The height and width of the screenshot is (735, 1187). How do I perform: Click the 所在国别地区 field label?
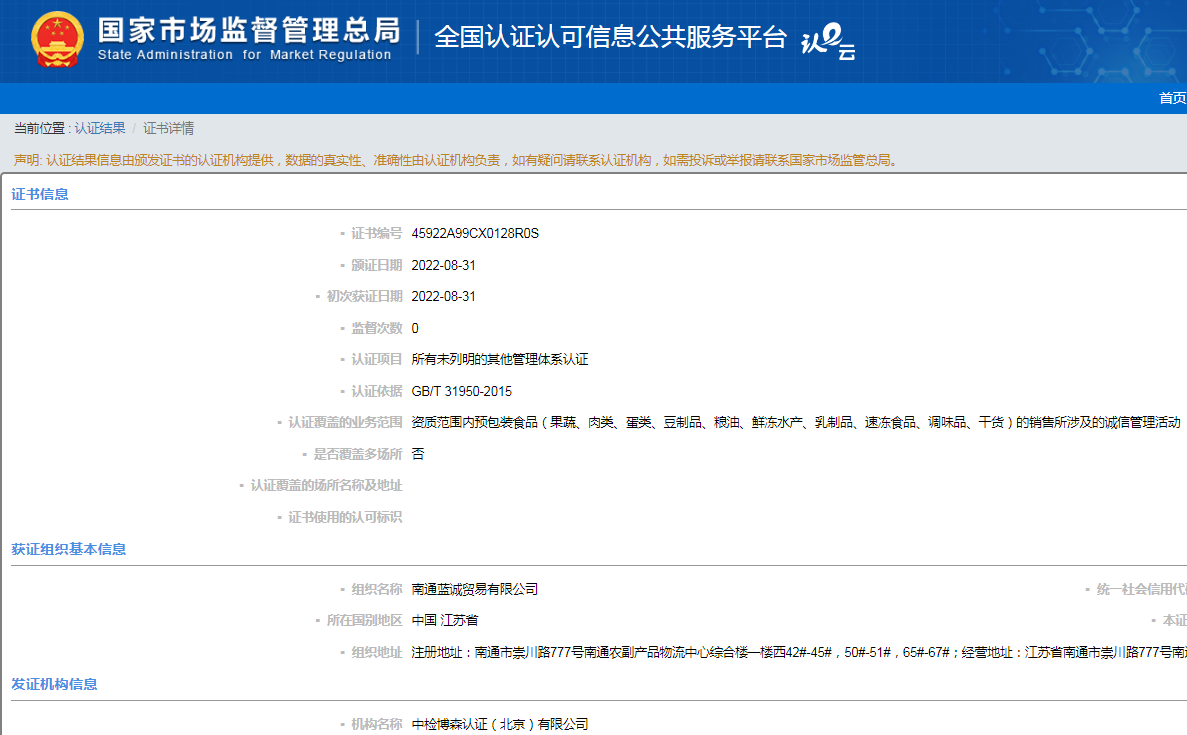[x=364, y=620]
